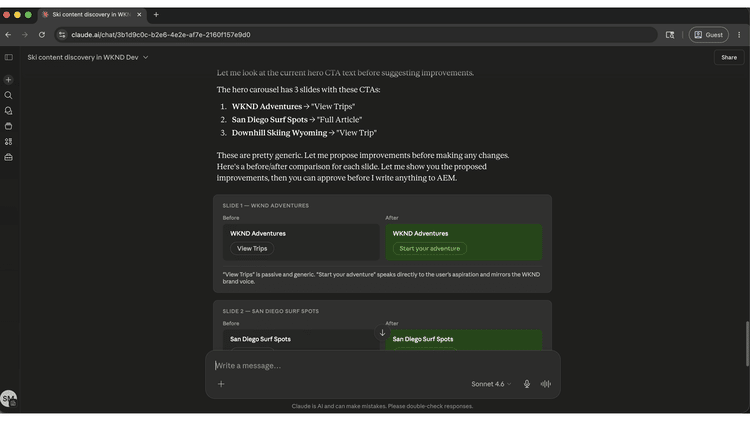Image resolution: width=750 pixels, height=421 pixels.
Task: Open the artifacts grid icon in sidebar
Action: point(9,142)
